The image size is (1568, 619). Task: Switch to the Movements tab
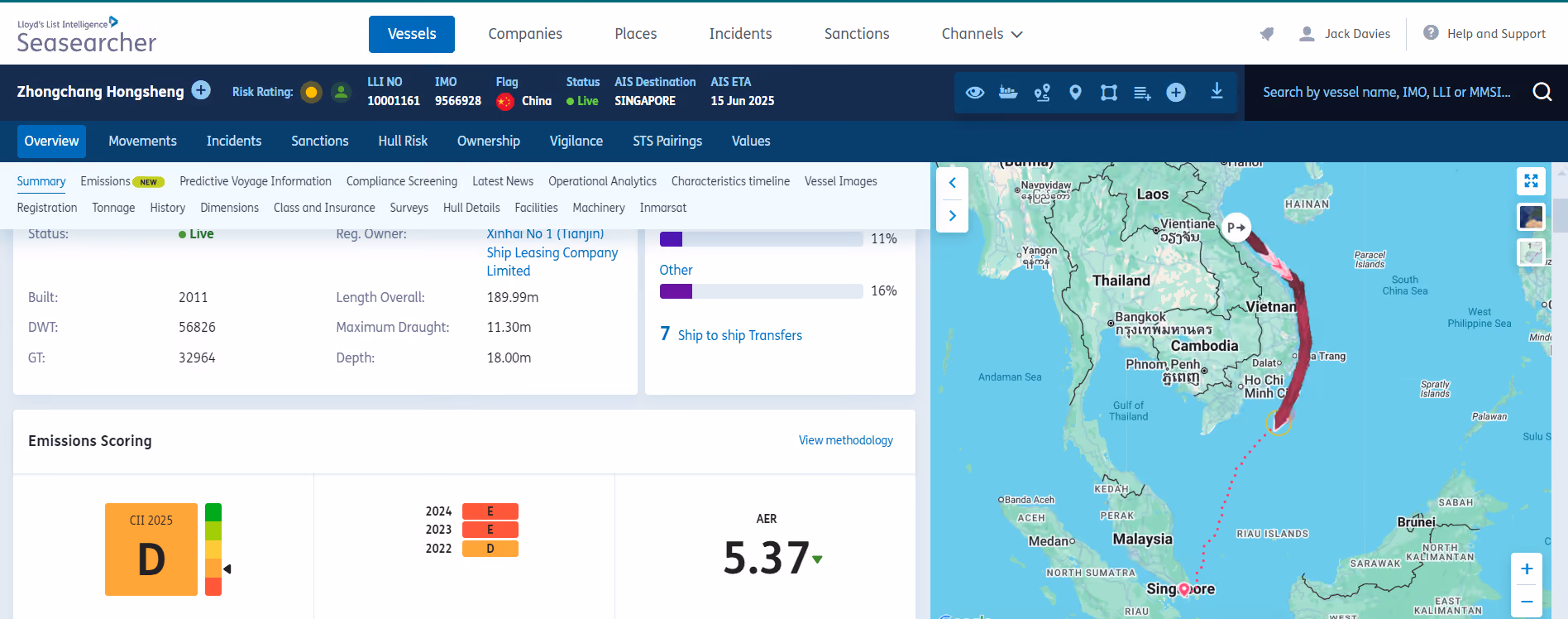142,142
